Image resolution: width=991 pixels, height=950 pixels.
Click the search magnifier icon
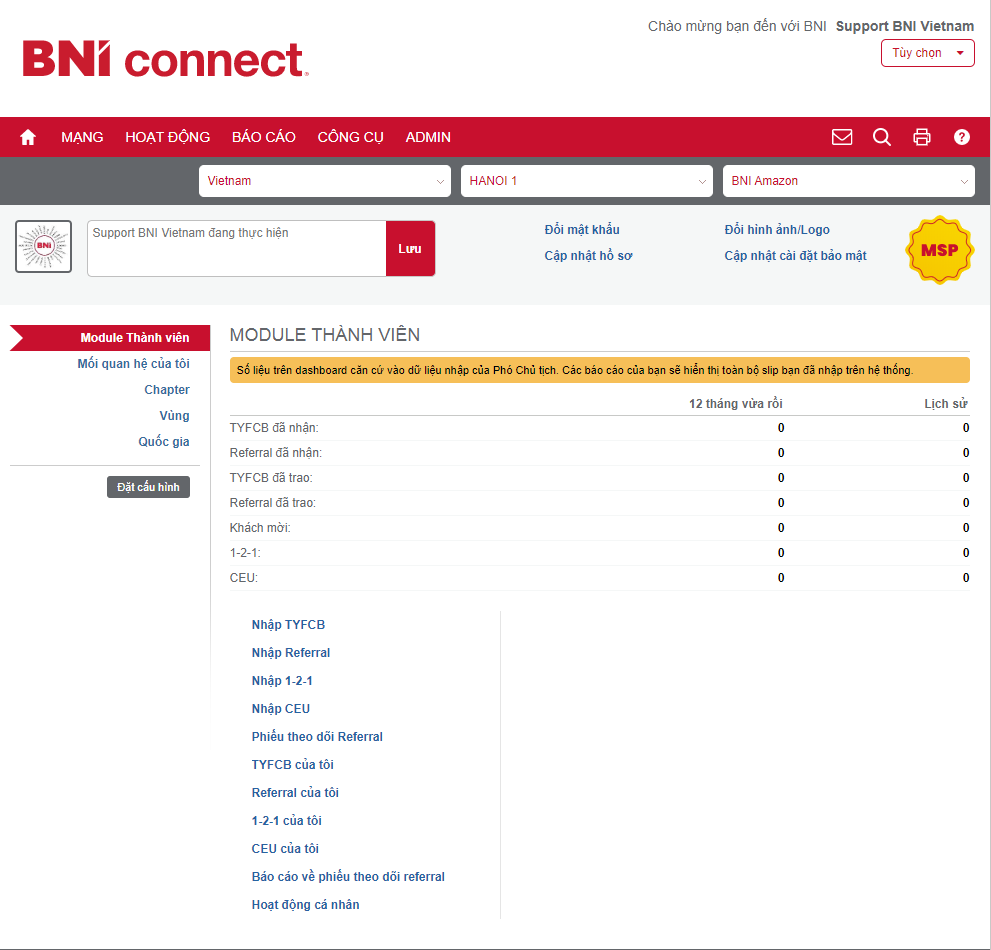pyautogui.click(x=882, y=137)
